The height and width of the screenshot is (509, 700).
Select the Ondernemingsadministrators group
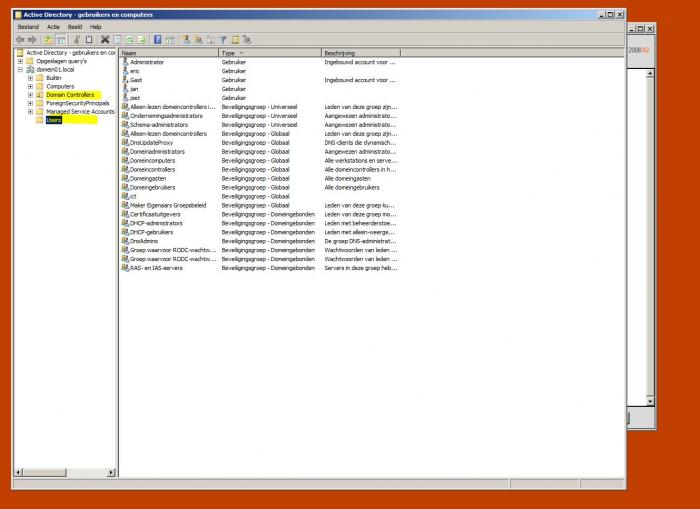pyautogui.click(x=259, y=116)
